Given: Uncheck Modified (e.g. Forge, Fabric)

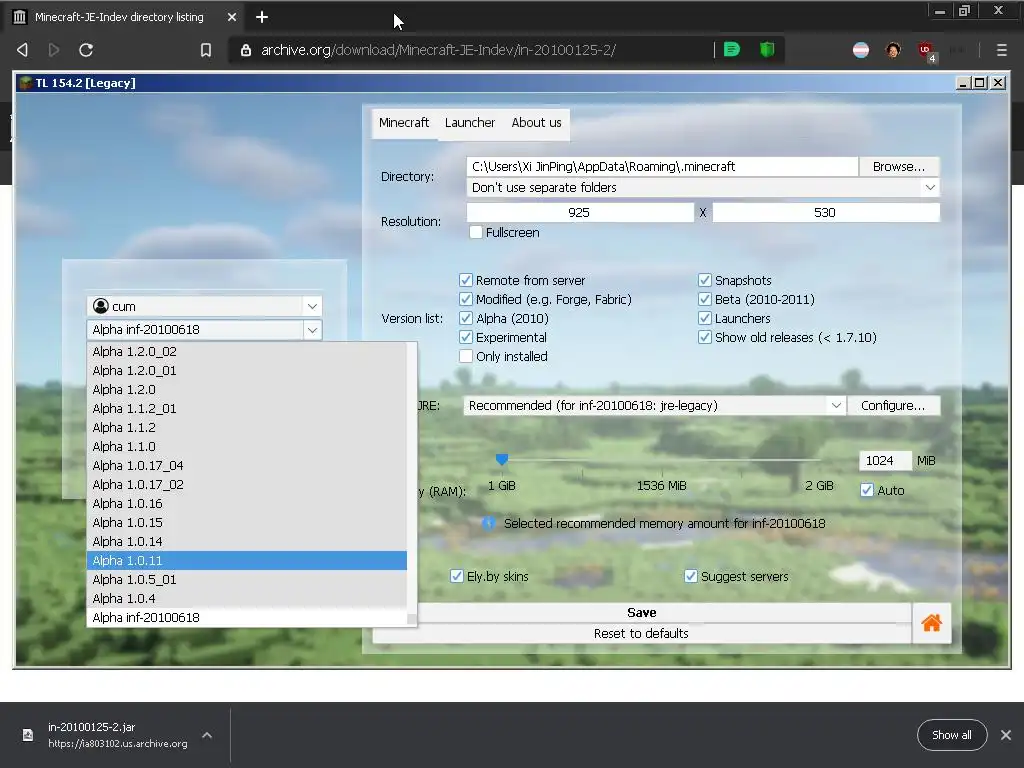Looking at the screenshot, I should point(466,299).
